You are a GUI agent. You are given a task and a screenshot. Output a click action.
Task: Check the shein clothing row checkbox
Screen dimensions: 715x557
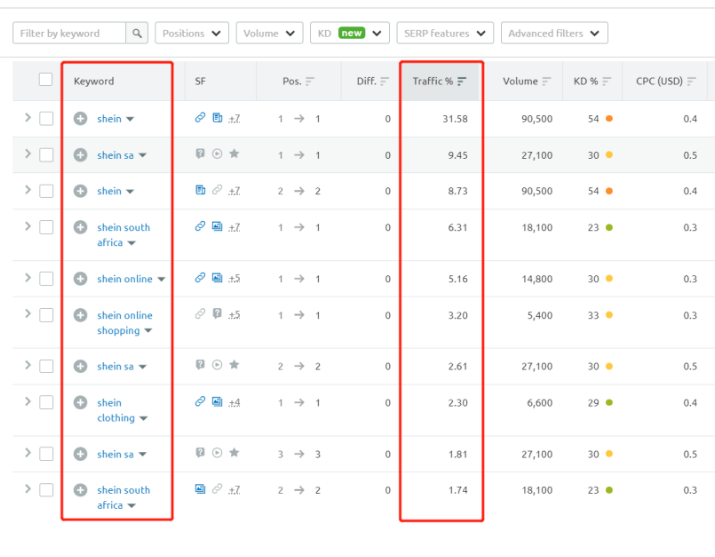click(46, 402)
